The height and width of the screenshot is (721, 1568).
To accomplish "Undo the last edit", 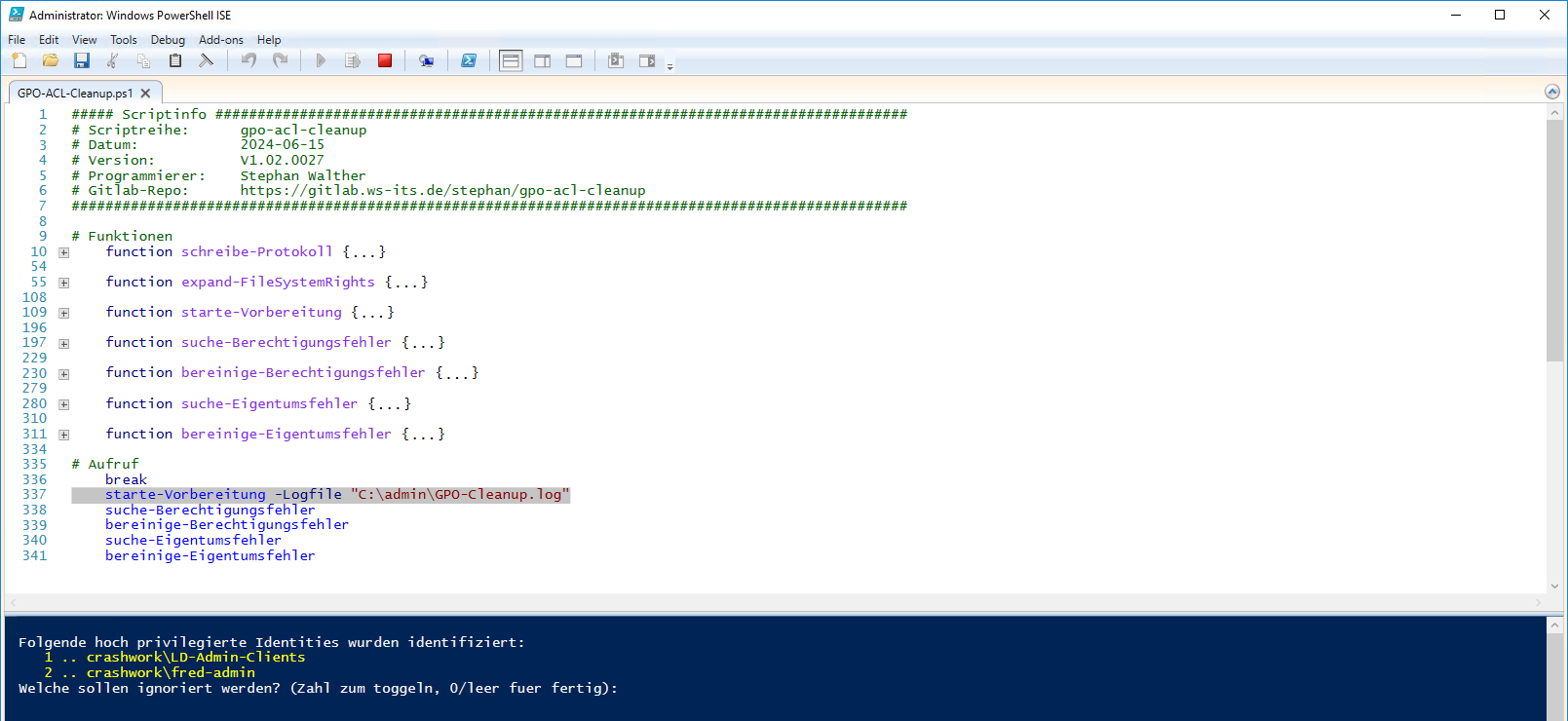I will click(249, 60).
